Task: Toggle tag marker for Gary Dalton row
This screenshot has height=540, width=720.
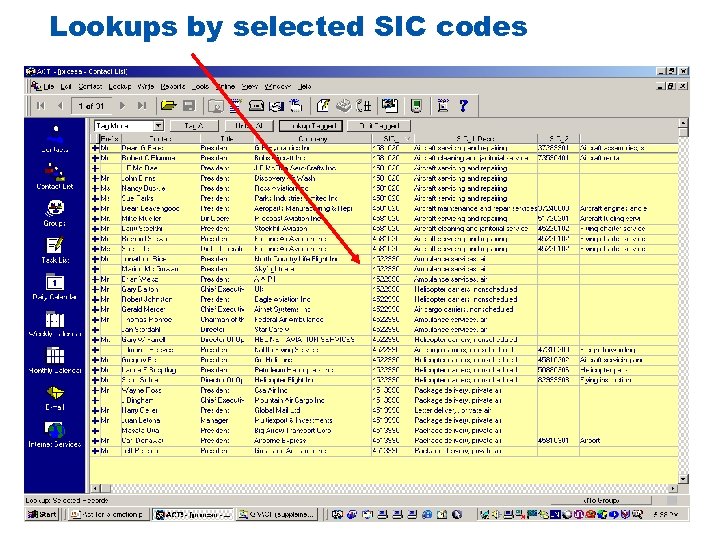Action: (x=95, y=289)
